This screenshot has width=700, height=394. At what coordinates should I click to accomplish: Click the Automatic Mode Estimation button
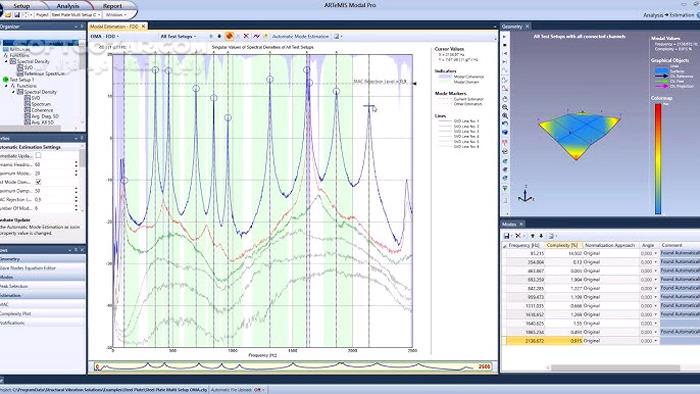pyautogui.click(x=300, y=36)
